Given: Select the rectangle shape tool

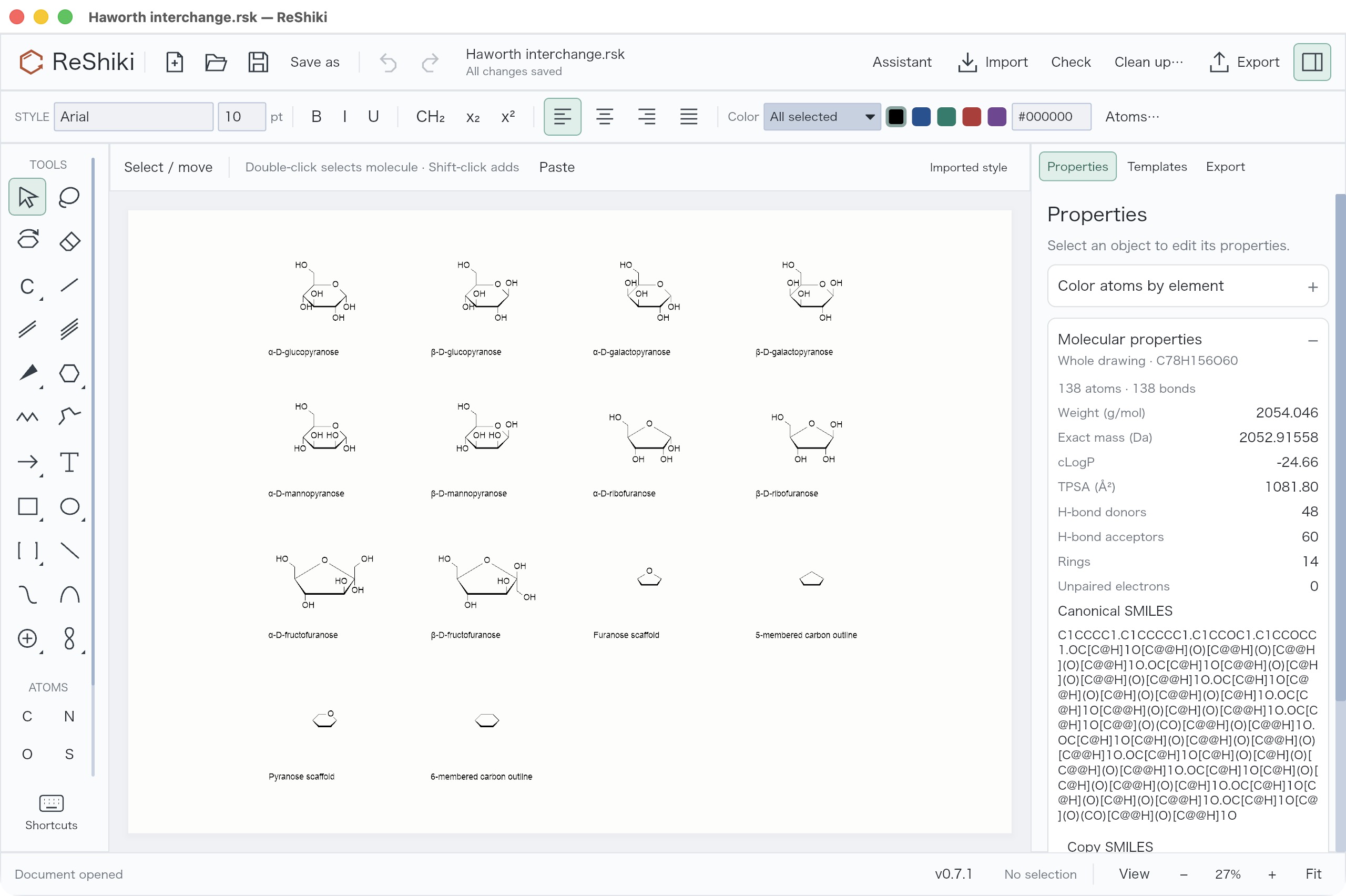Looking at the screenshot, I should [x=27, y=506].
